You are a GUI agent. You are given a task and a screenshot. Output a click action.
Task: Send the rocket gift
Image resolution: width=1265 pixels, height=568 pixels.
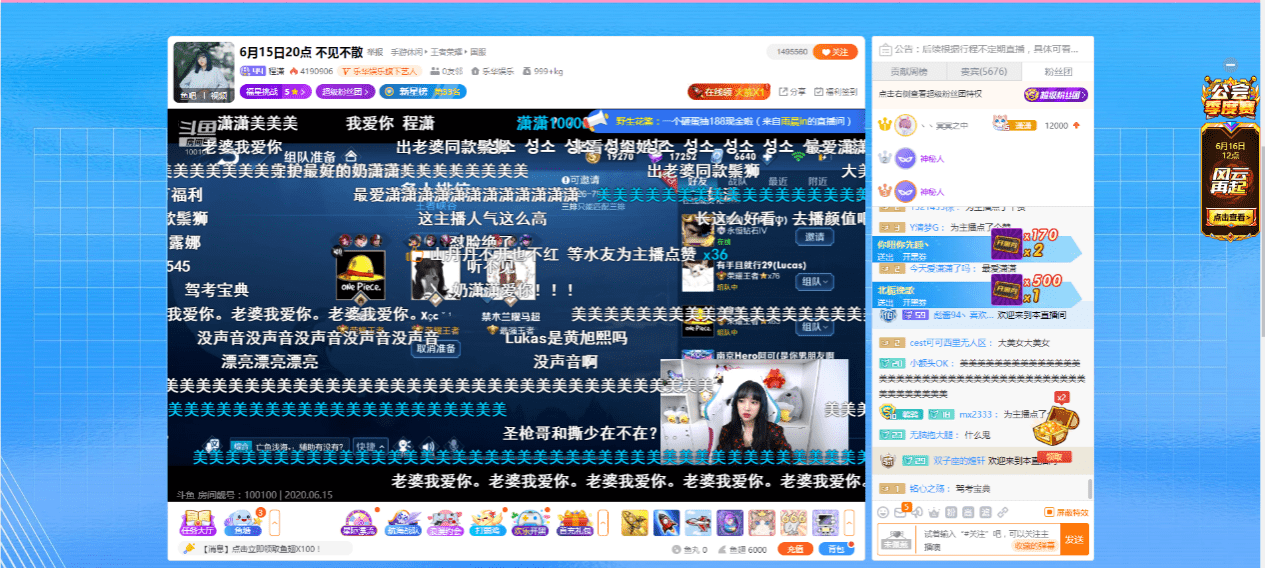(x=667, y=521)
